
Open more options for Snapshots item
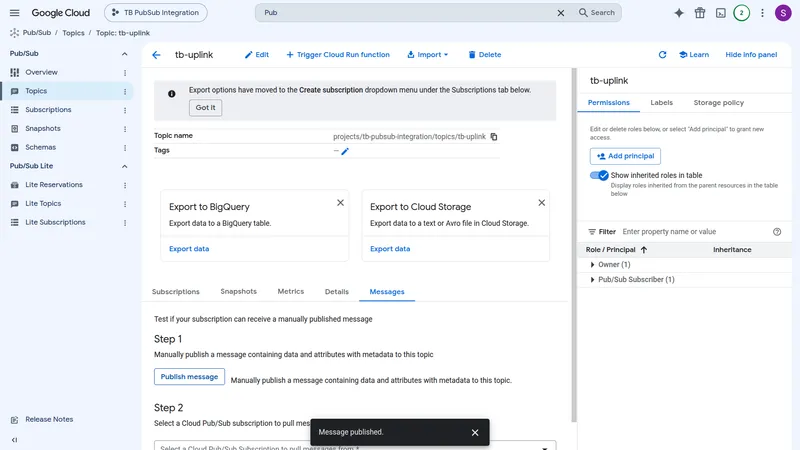pos(125,129)
